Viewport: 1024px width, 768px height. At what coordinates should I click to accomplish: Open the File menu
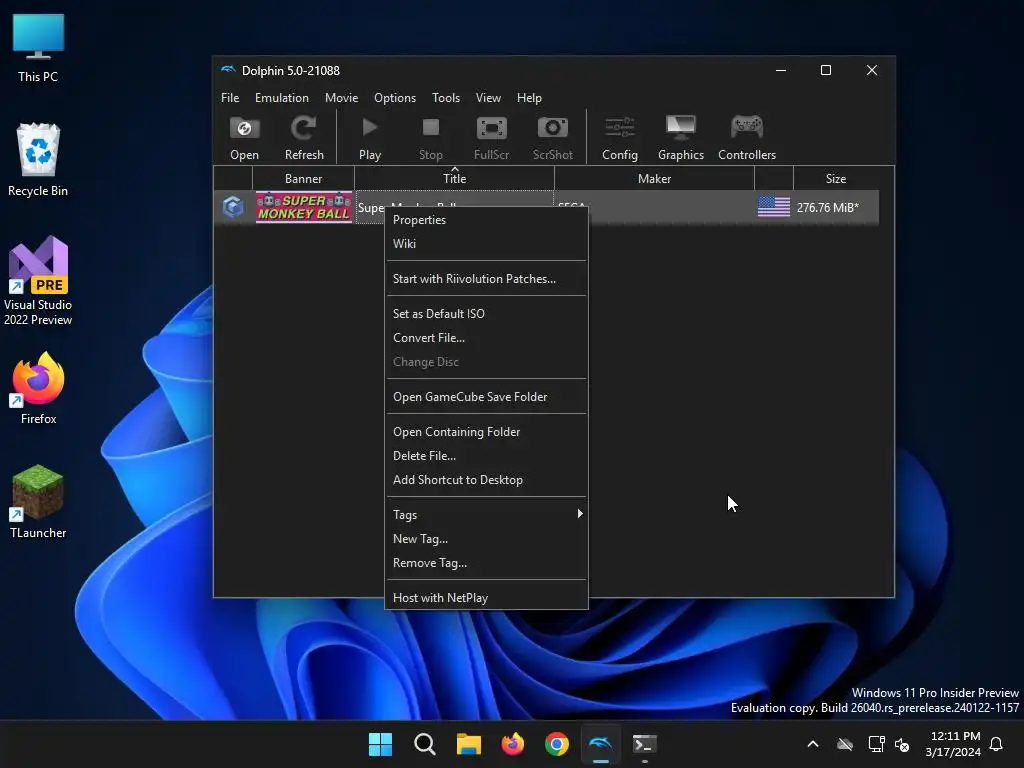[x=230, y=97]
